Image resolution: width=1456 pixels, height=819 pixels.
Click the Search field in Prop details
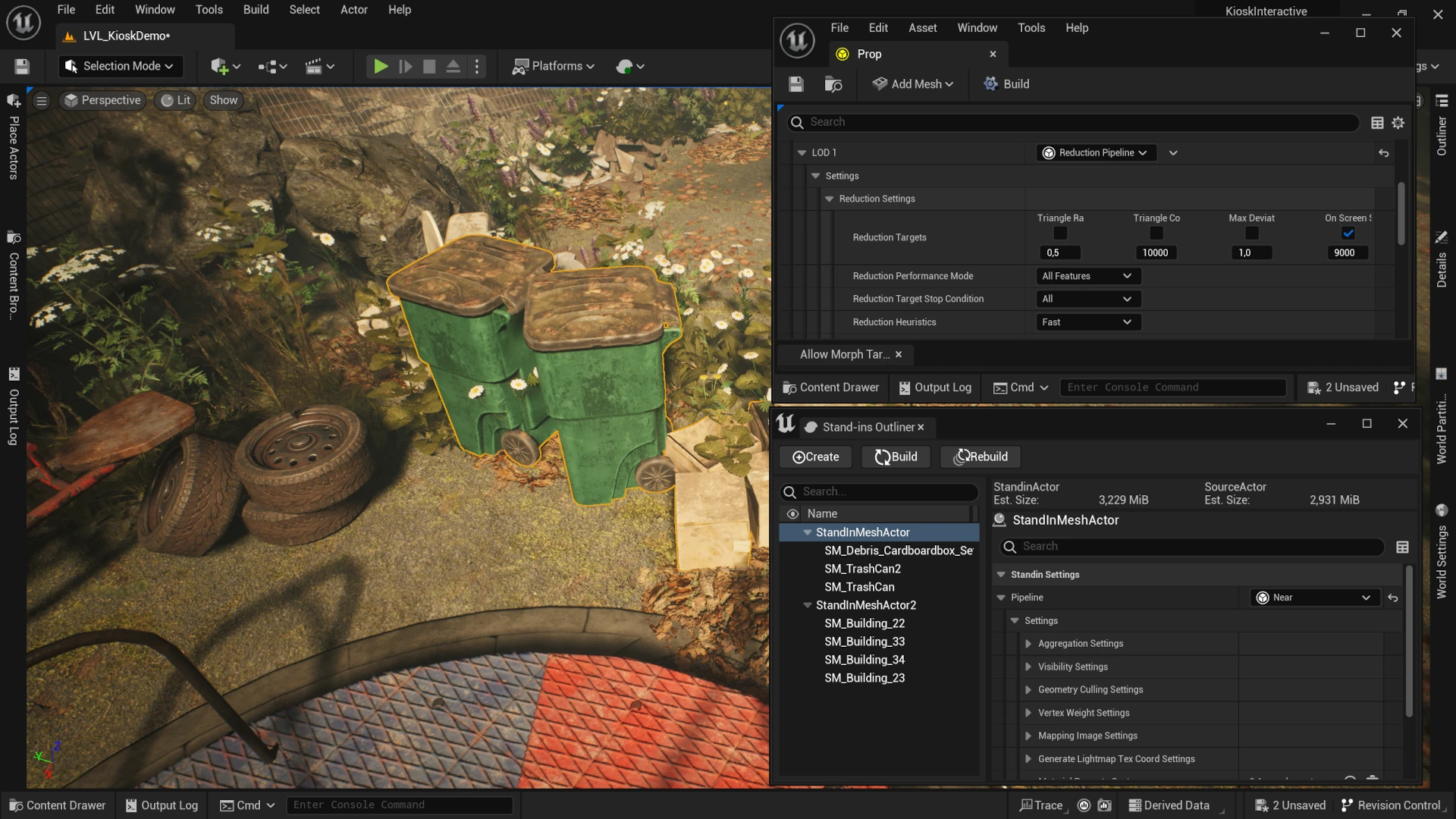[x=1072, y=123]
